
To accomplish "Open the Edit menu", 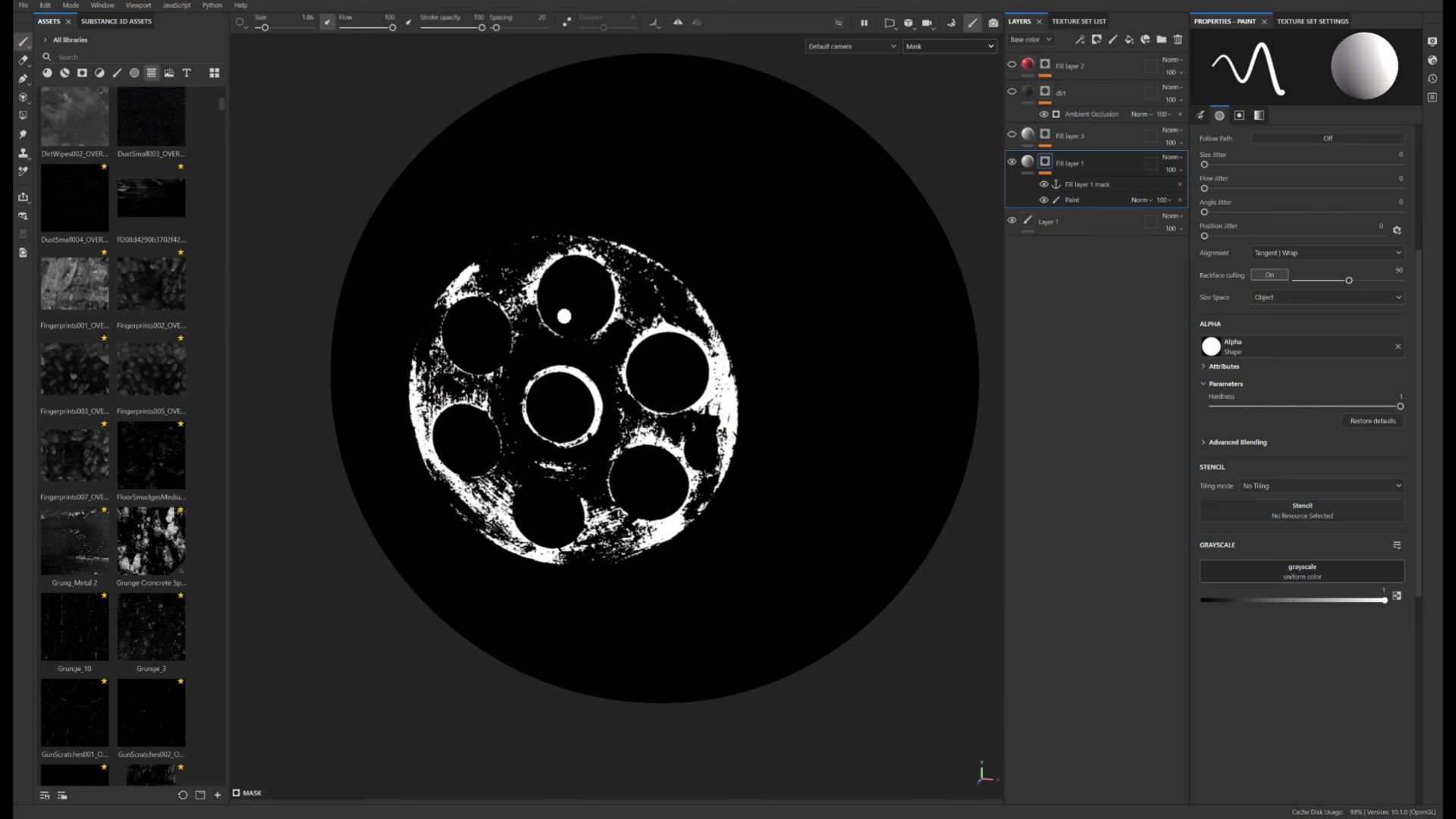I will (x=45, y=5).
